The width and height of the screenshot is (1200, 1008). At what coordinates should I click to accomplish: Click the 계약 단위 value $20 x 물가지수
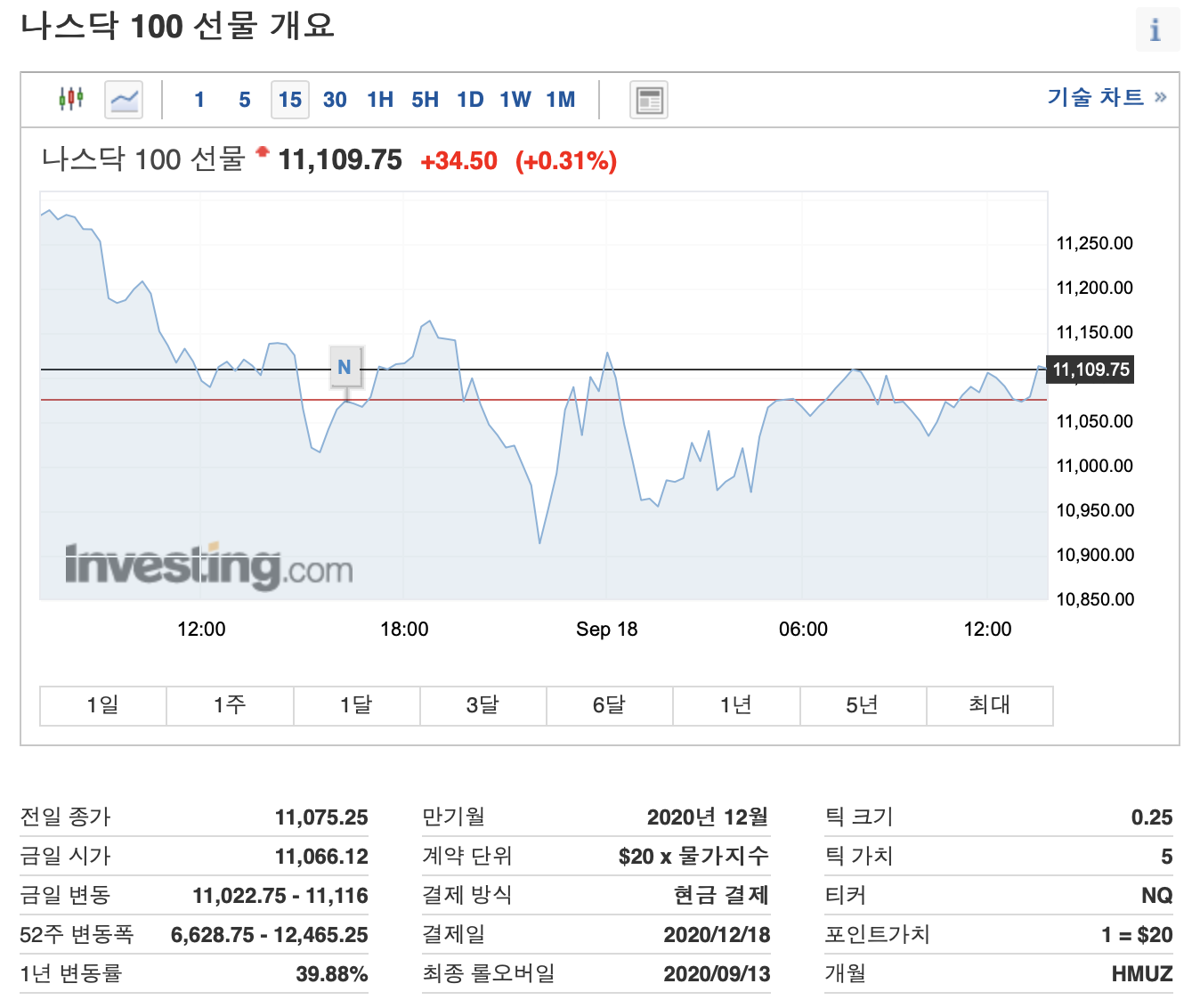pos(694,857)
